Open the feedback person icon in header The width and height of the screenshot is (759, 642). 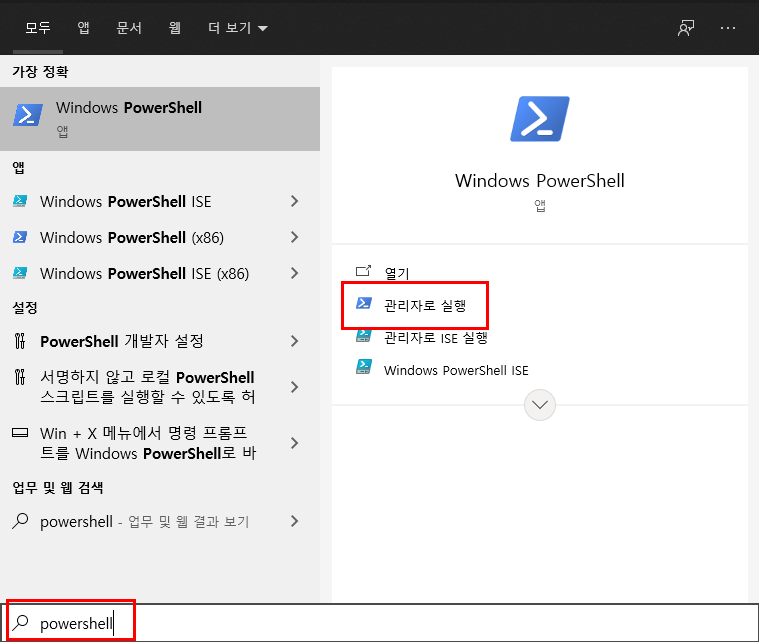pyautogui.click(x=686, y=28)
